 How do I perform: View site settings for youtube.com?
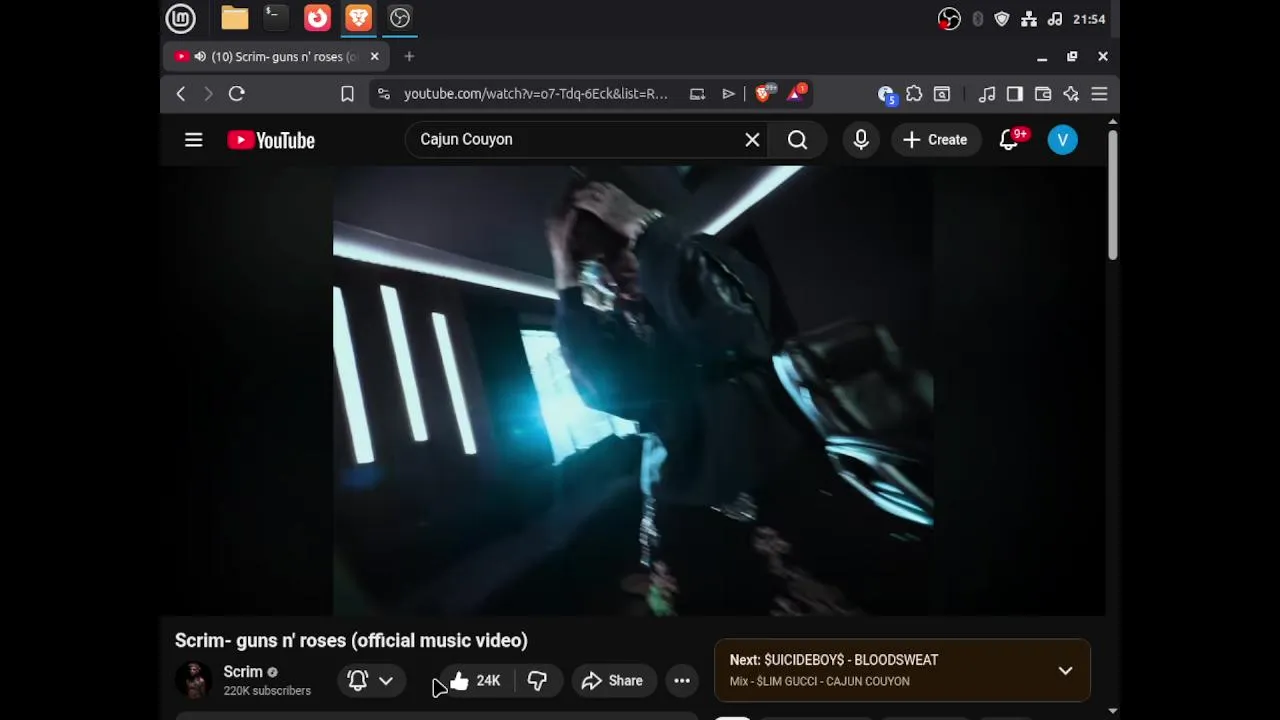click(383, 94)
